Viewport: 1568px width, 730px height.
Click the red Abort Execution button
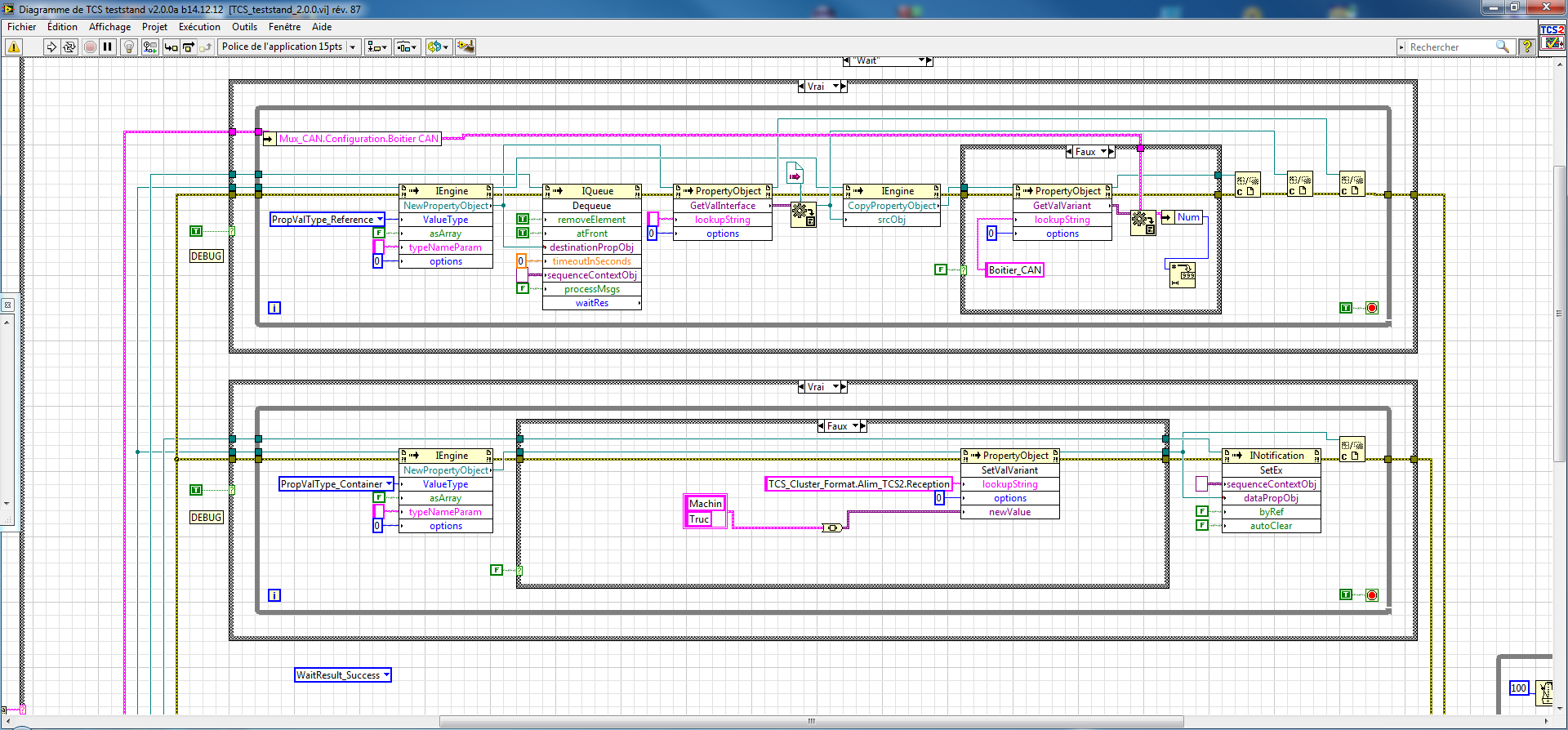(x=90, y=47)
